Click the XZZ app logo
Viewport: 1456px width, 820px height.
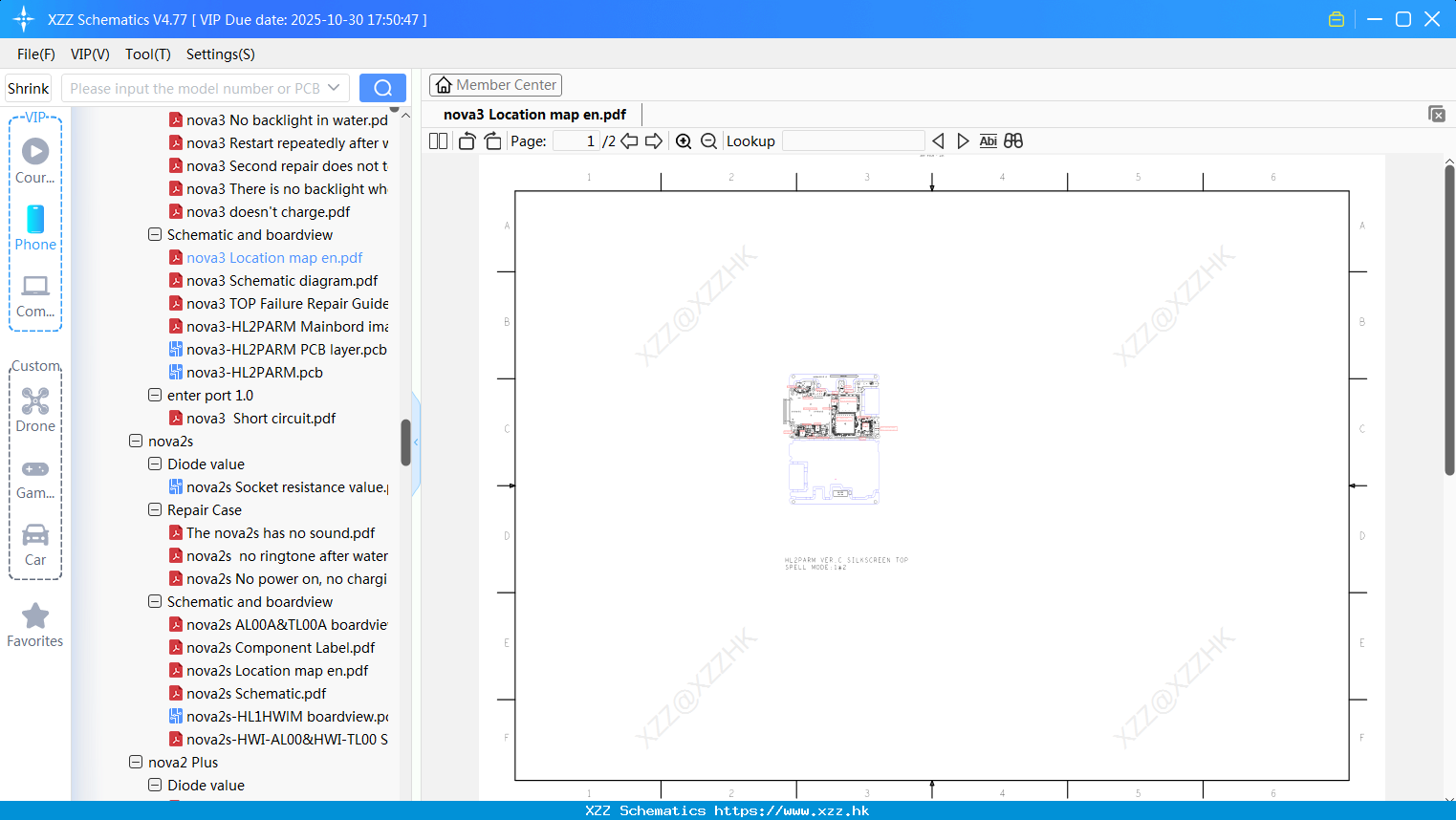(x=24, y=19)
